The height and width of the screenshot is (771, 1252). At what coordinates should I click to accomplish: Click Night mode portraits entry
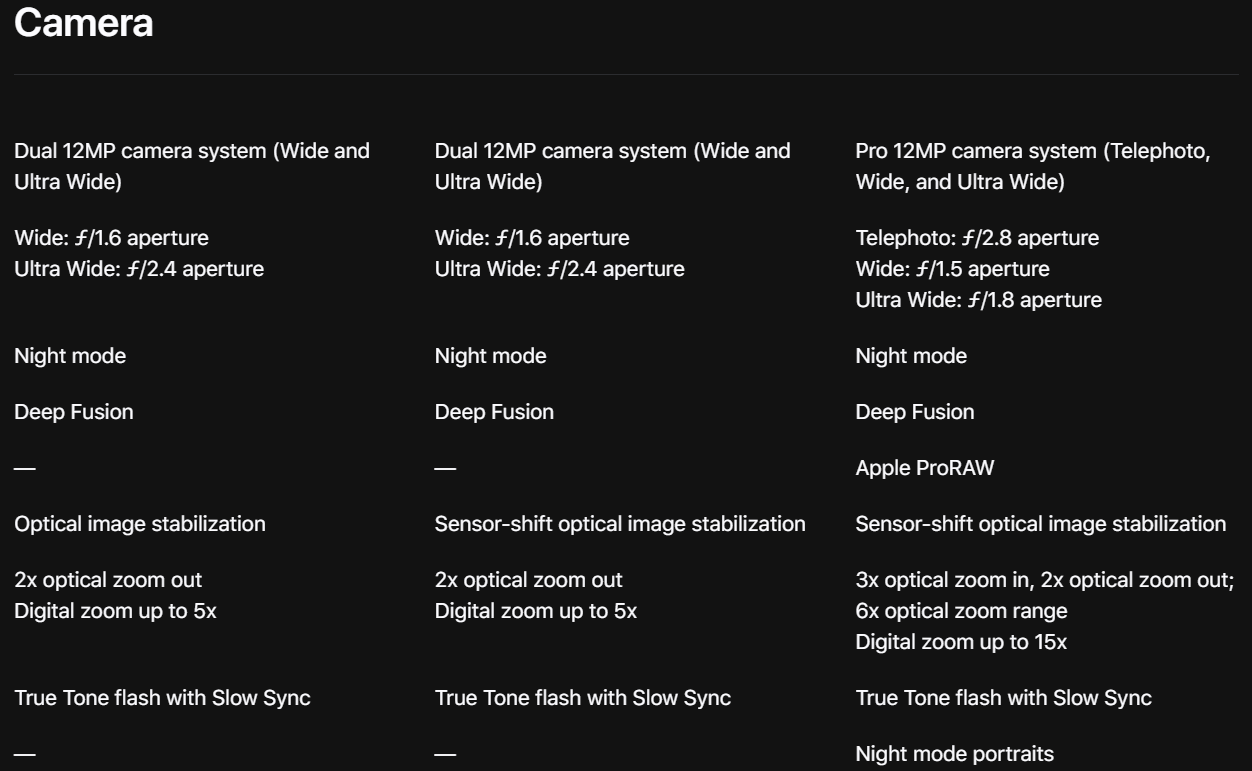point(954,754)
